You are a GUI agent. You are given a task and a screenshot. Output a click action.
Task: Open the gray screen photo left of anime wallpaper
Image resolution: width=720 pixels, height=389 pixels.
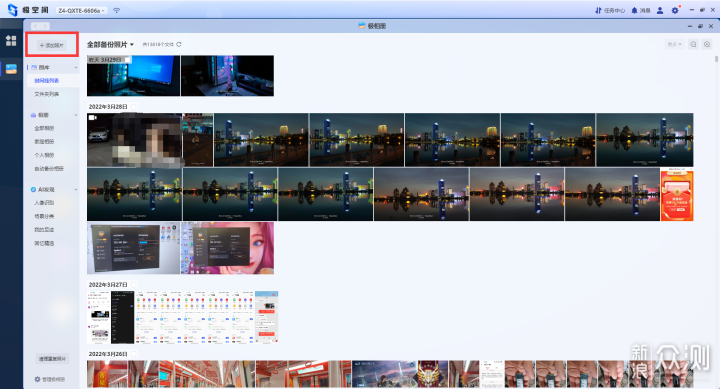coord(133,248)
